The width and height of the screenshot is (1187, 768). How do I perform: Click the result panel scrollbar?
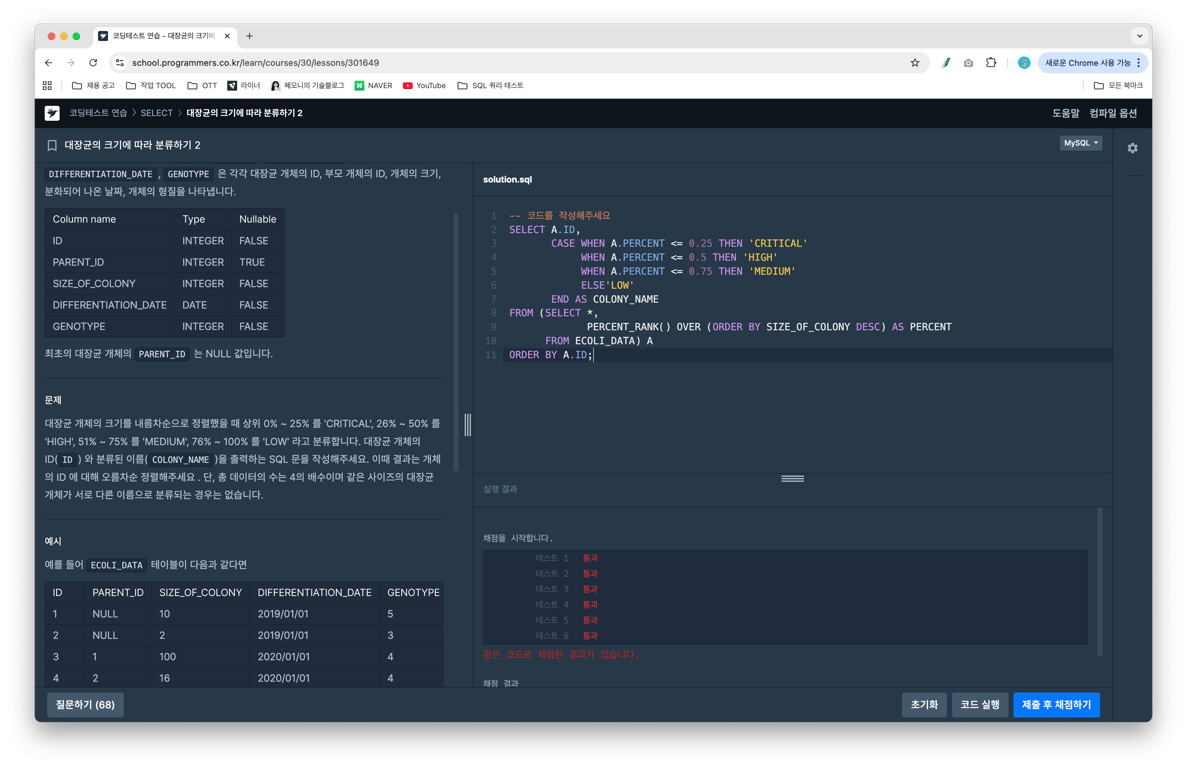(1099, 581)
